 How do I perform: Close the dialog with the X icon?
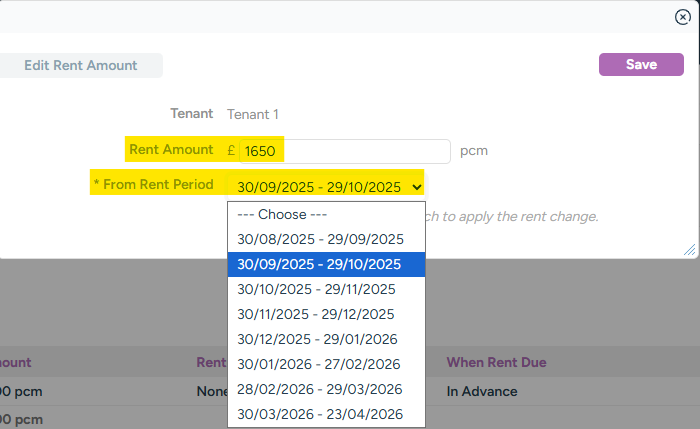click(x=683, y=17)
